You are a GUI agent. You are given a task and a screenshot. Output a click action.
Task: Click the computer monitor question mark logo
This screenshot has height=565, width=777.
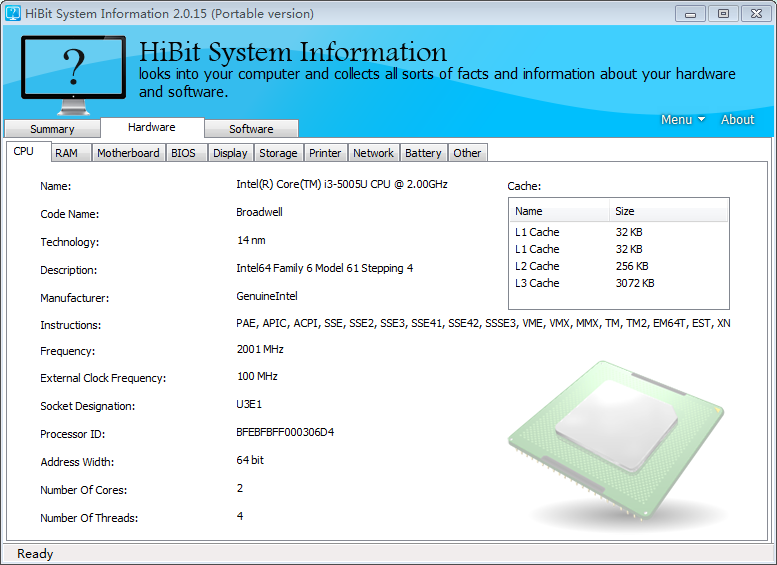pyautogui.click(x=73, y=74)
